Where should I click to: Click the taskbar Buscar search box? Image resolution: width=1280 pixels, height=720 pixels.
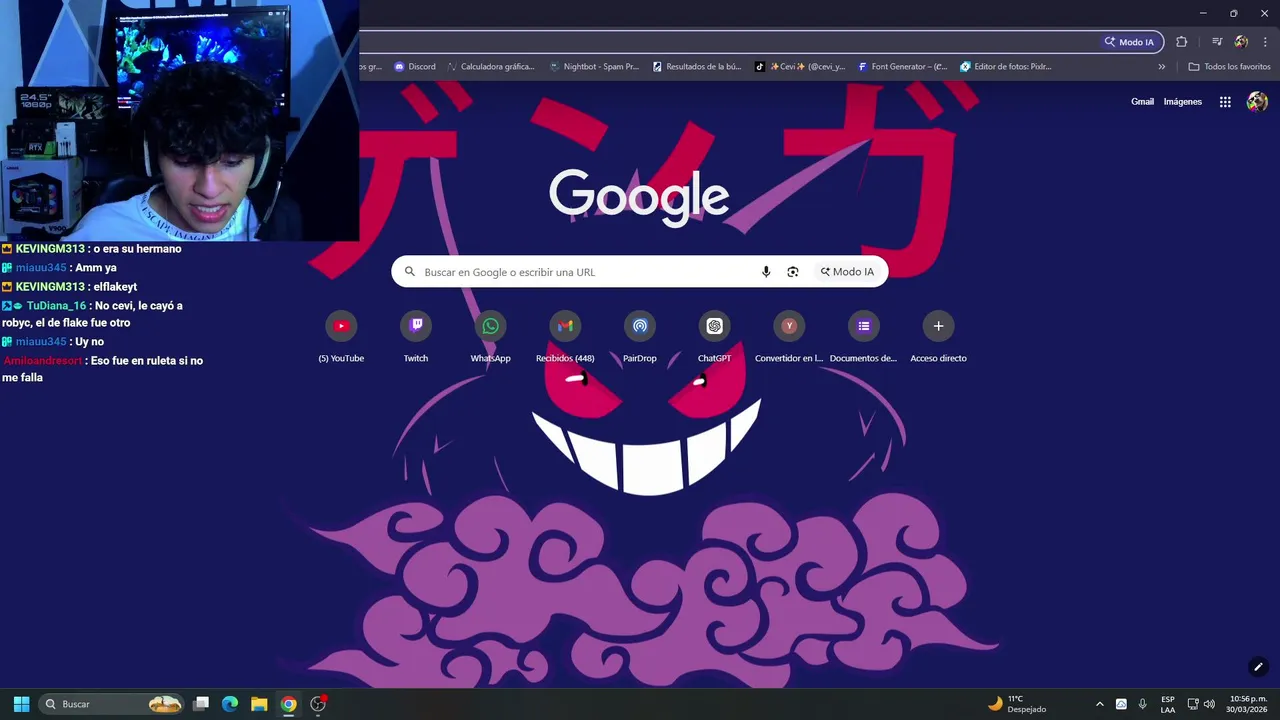click(x=113, y=704)
